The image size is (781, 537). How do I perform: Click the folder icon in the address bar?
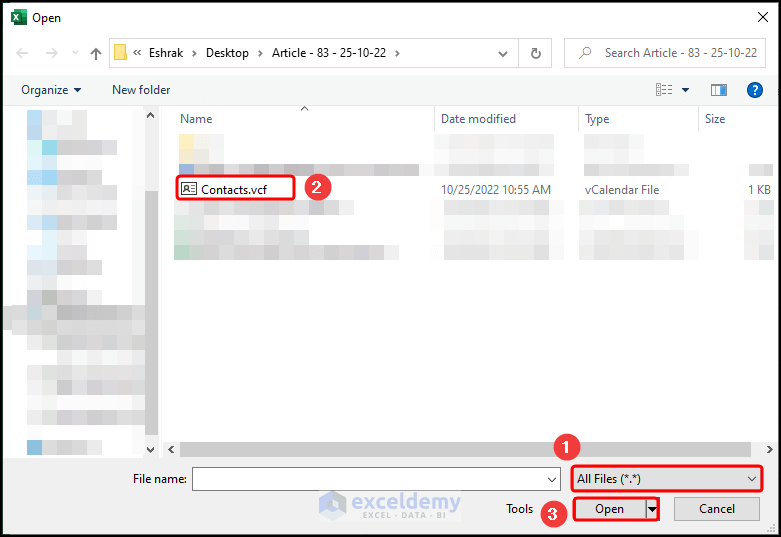(120, 52)
